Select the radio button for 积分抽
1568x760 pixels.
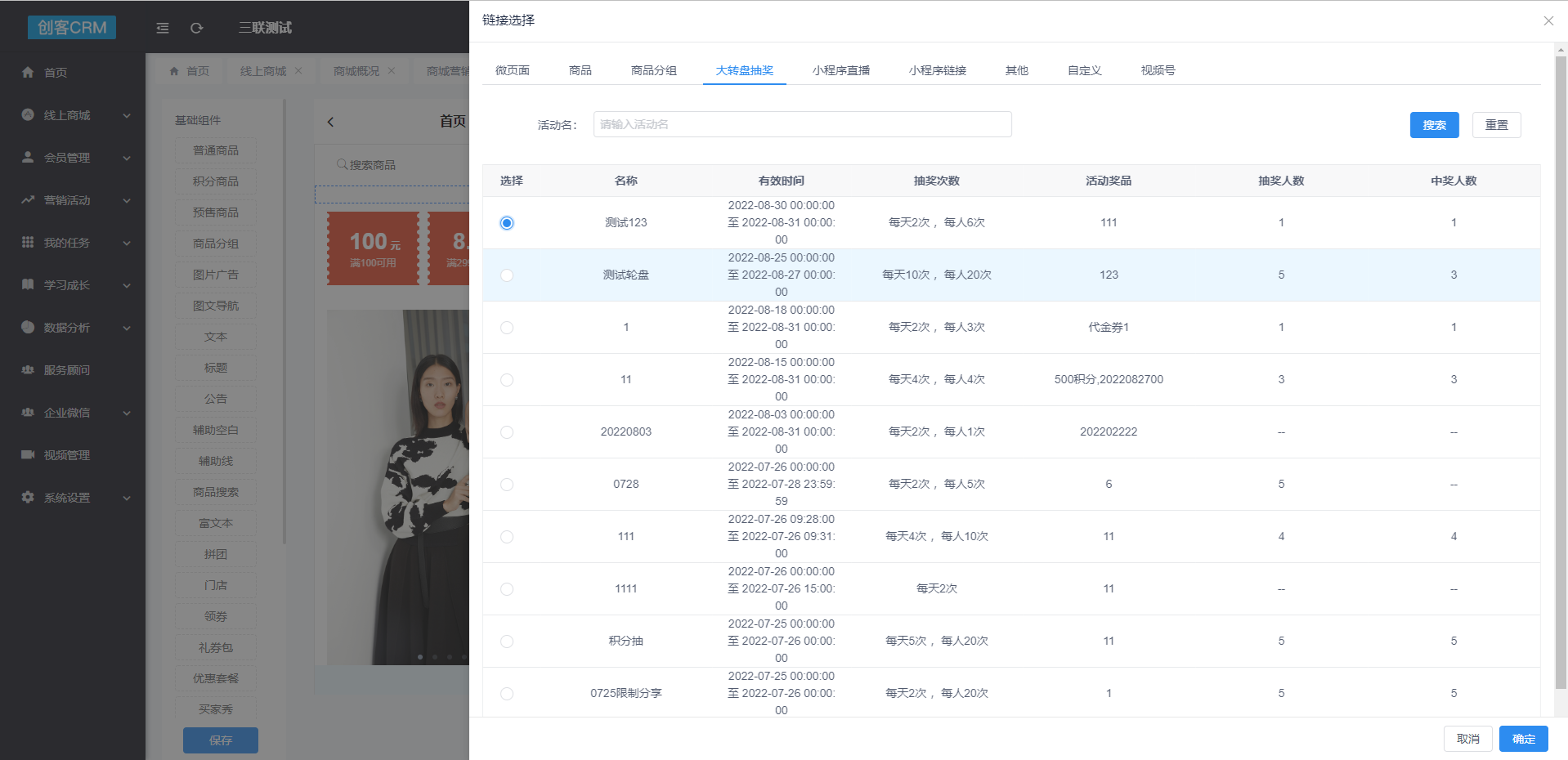(x=507, y=642)
